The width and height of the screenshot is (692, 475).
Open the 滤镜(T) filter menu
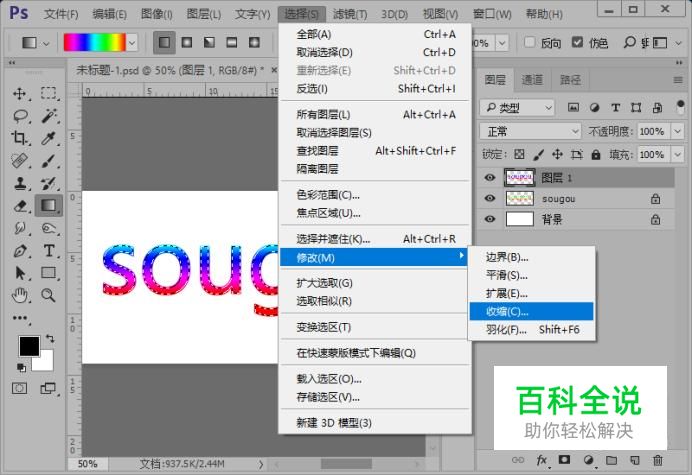(350, 14)
